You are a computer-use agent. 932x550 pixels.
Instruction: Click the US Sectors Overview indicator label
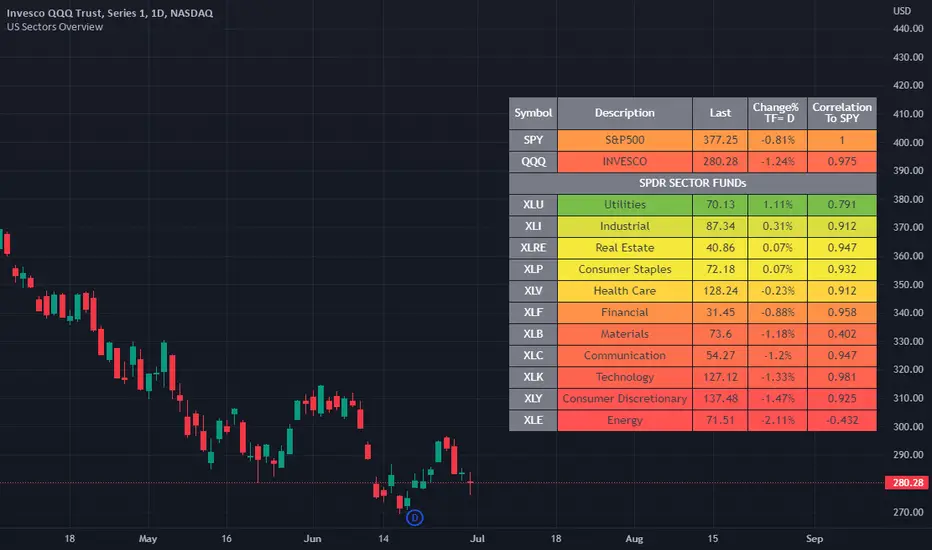55,27
